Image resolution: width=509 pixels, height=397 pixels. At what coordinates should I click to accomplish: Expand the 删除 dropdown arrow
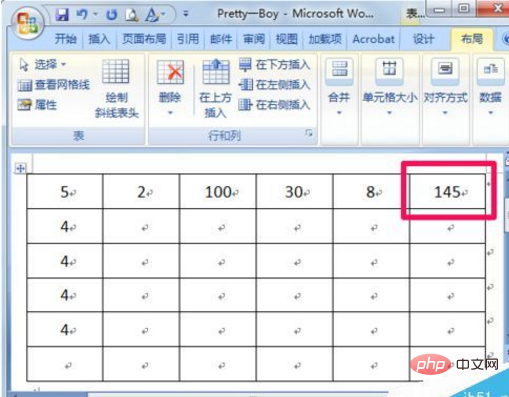click(x=170, y=113)
